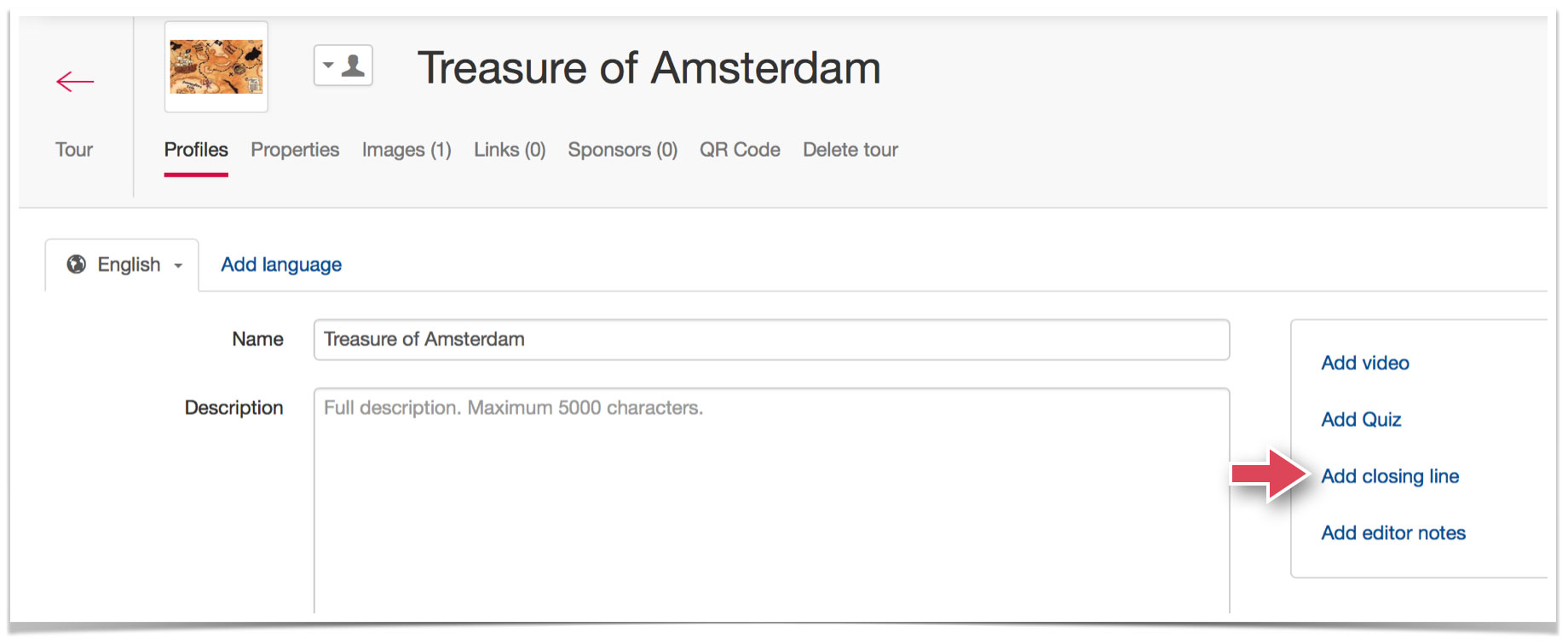Click the Name input field
The image size is (1568, 644).
[x=771, y=340]
